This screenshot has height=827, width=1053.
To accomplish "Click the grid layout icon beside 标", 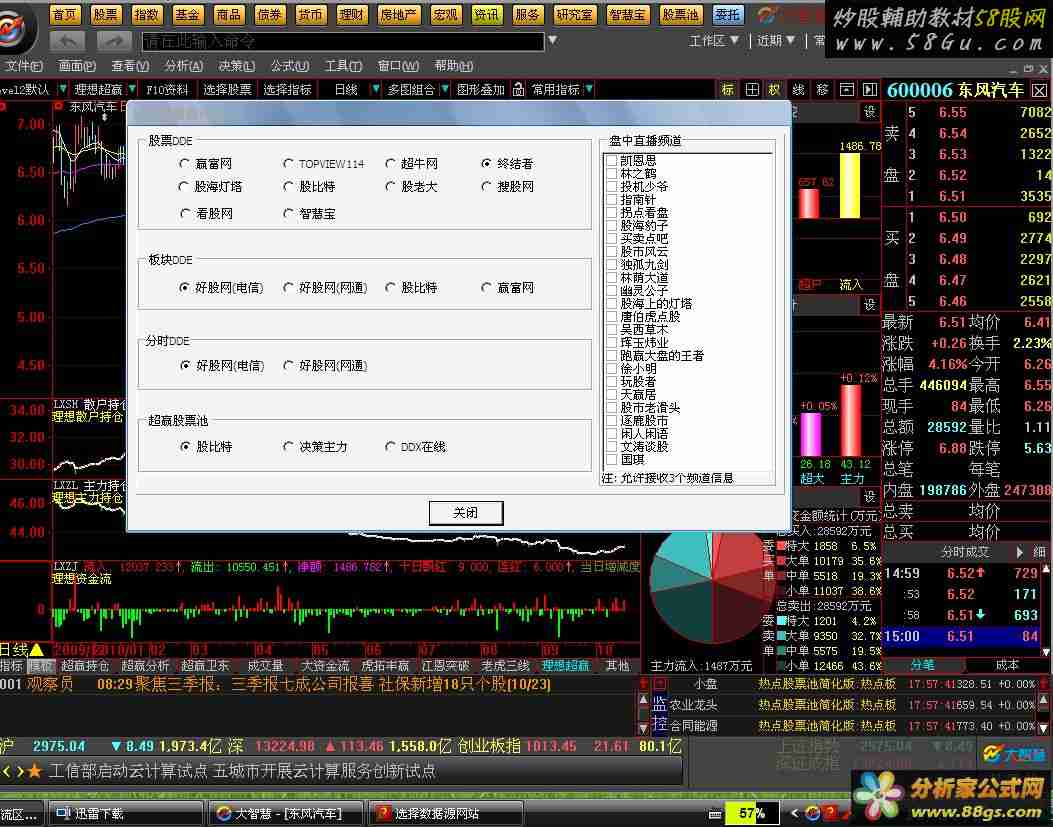I will (x=752, y=89).
